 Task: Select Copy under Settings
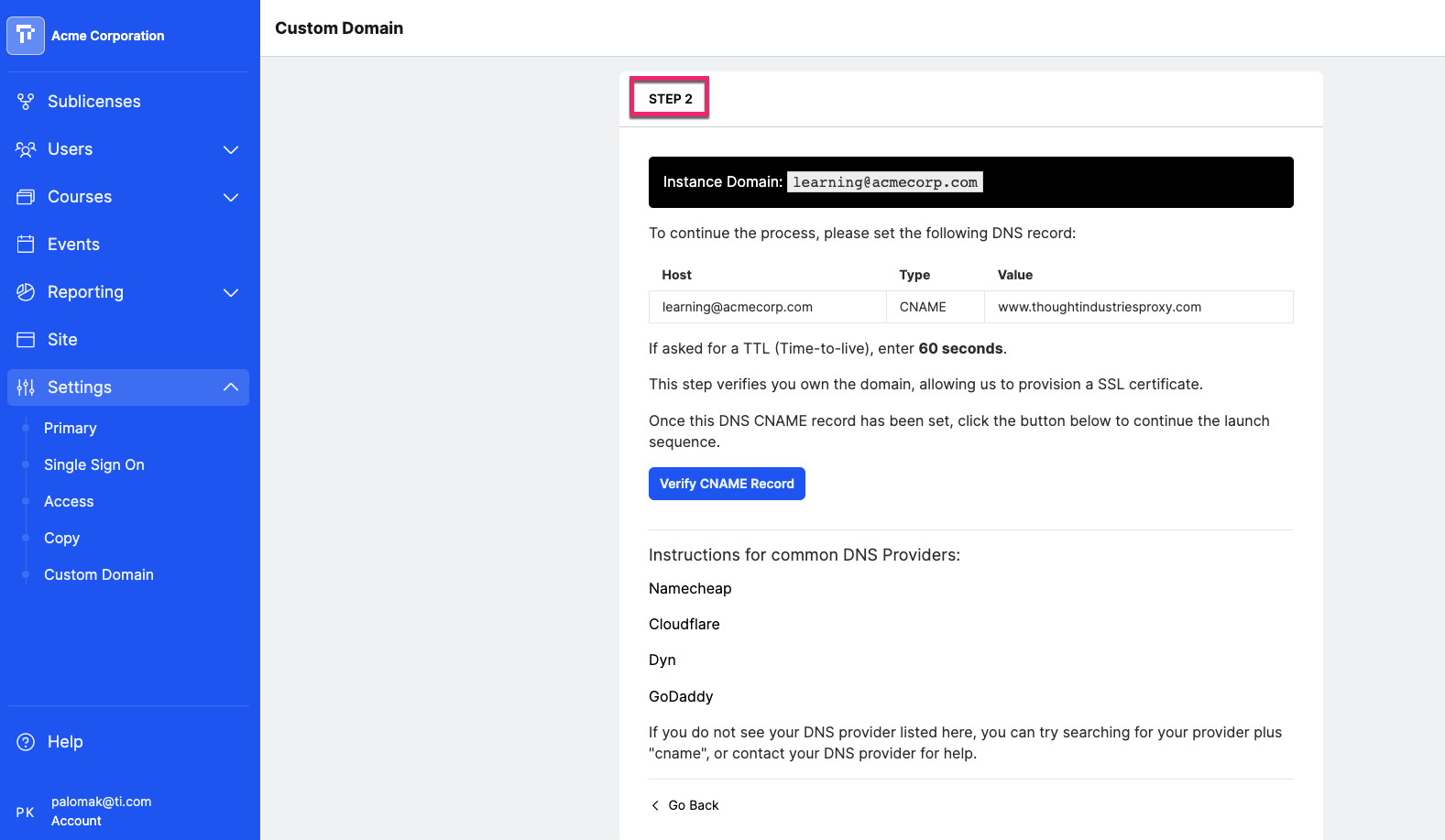pyautogui.click(x=62, y=538)
